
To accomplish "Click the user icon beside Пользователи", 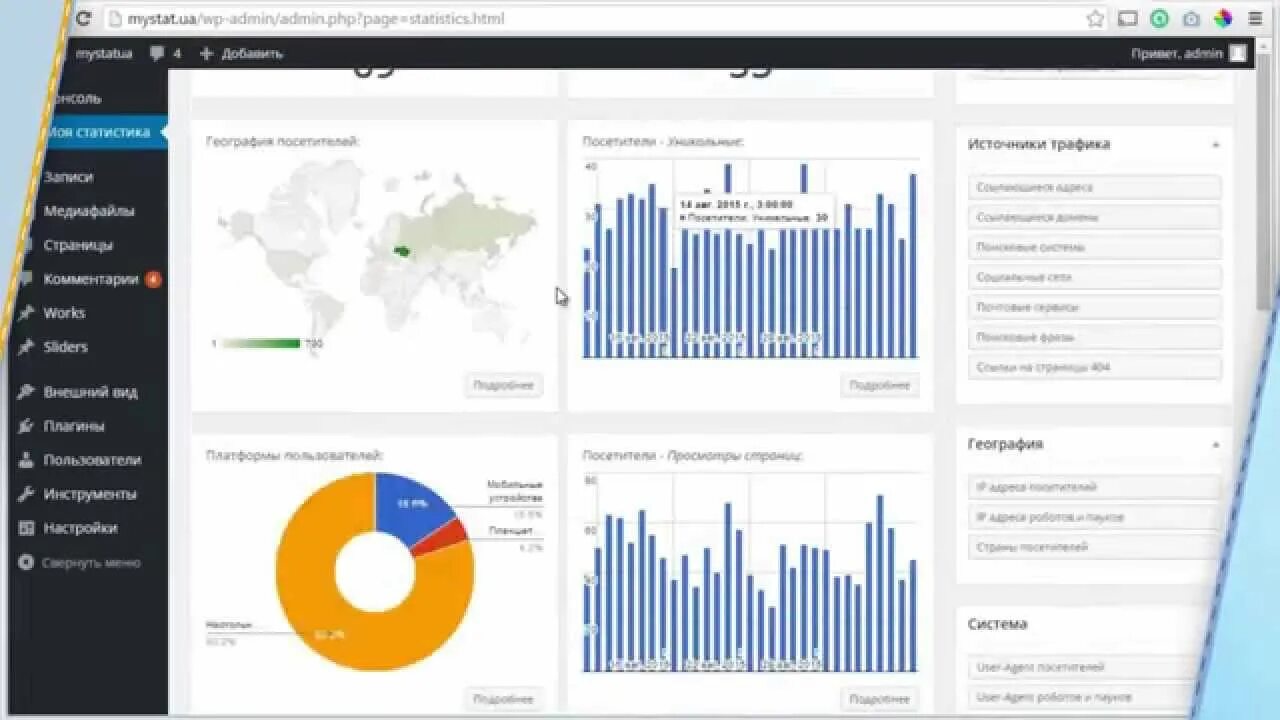I will tap(26, 460).
